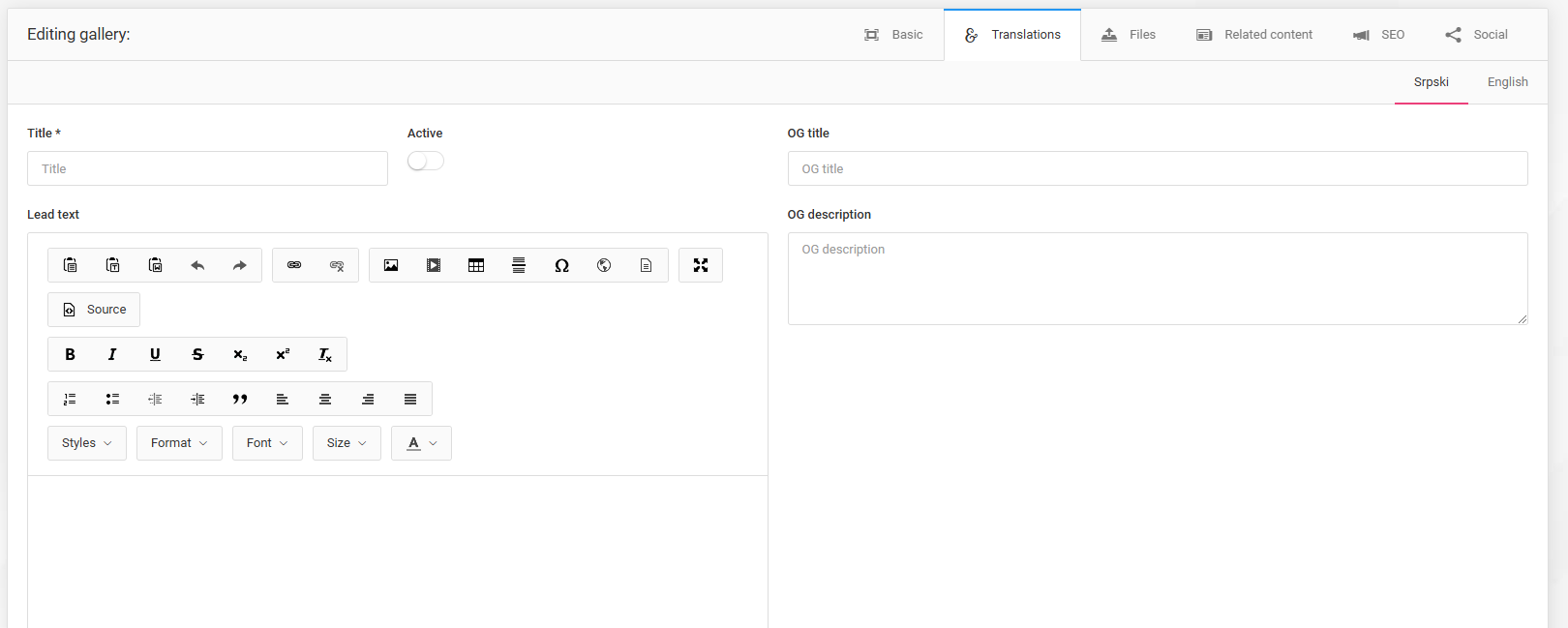Open the Size dropdown

(x=347, y=443)
